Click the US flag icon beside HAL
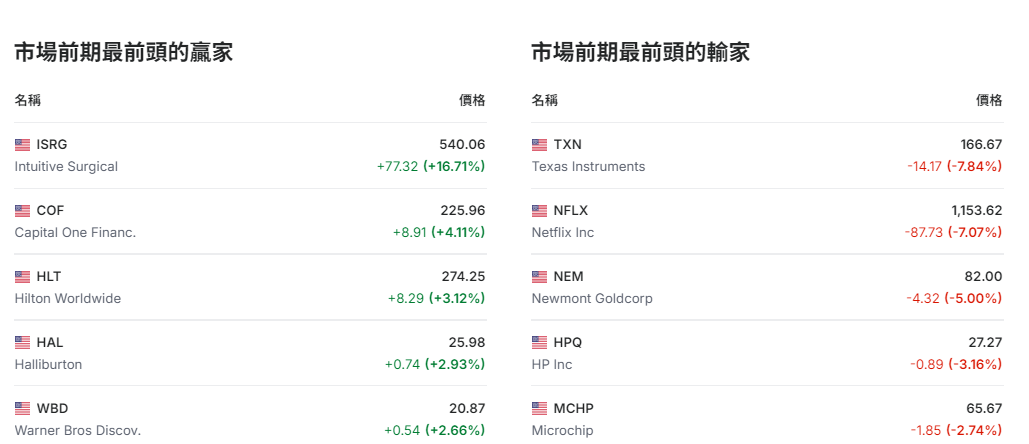Viewport: 1029px width, 444px height. (22, 343)
